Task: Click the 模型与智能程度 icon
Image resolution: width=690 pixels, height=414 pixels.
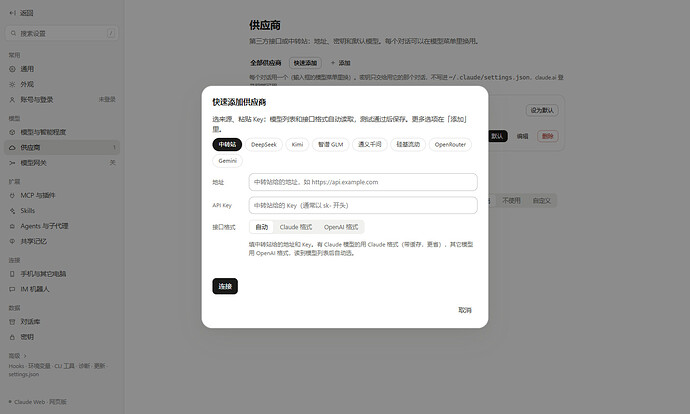Action: point(12,132)
